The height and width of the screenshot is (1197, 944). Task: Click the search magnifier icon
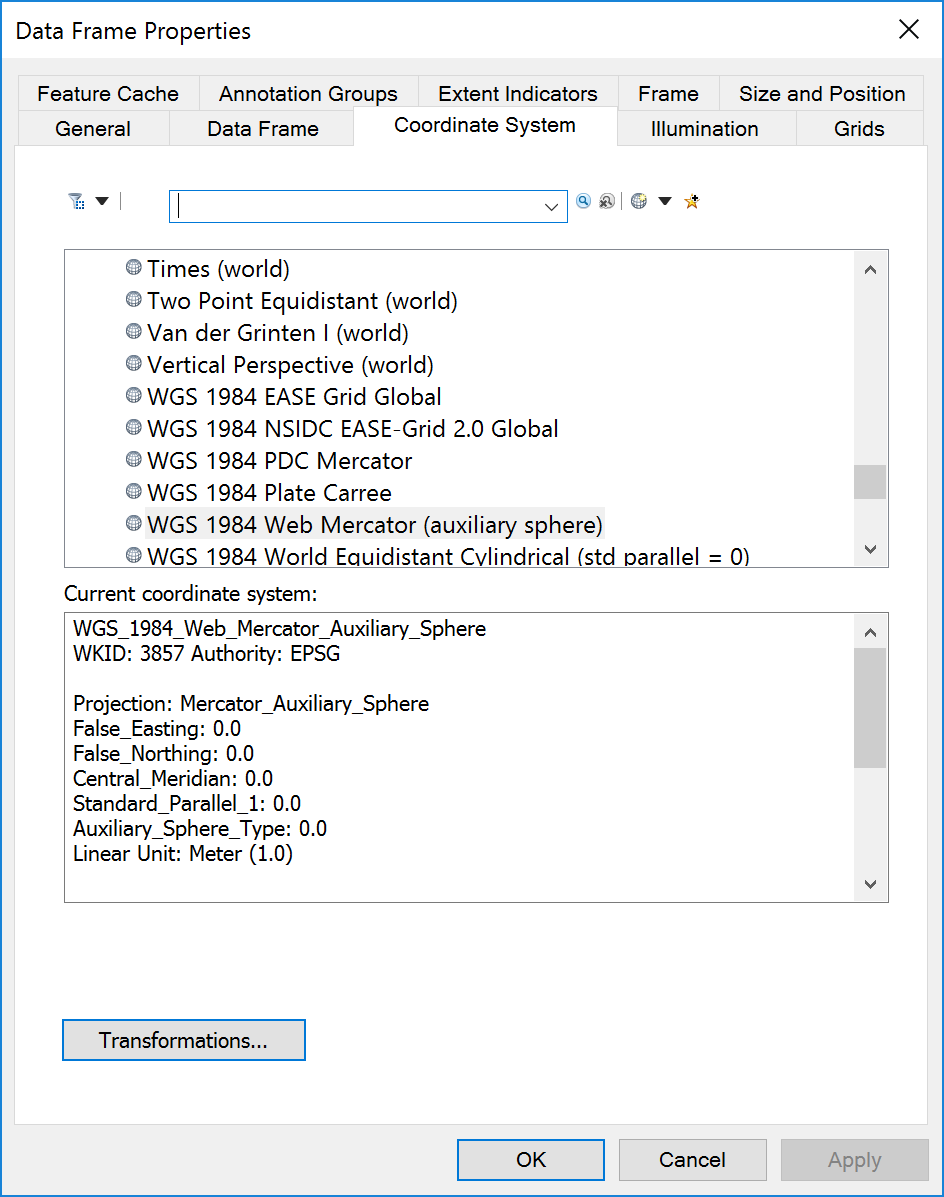583,201
